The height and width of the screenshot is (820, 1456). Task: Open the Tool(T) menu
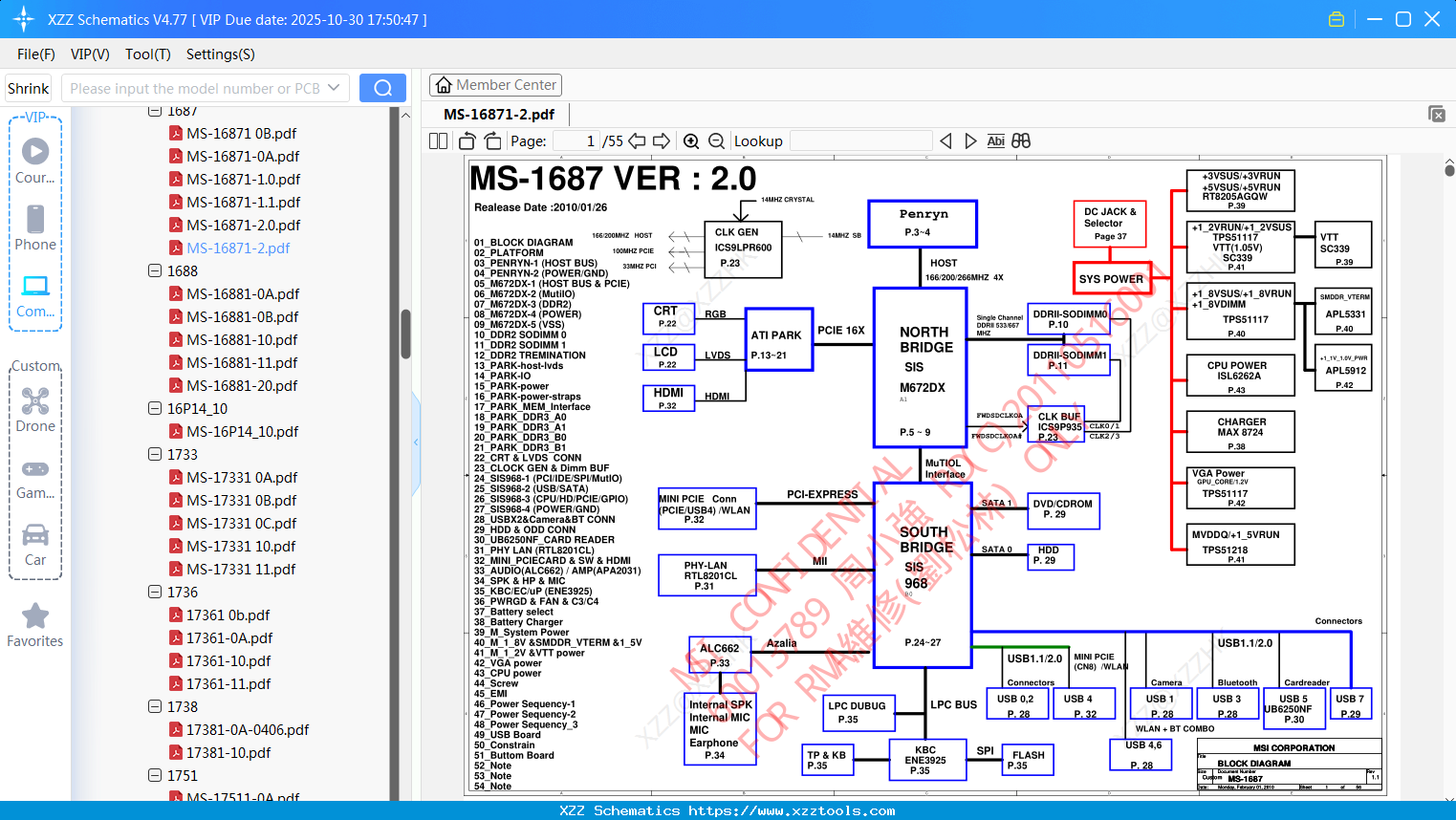point(147,54)
